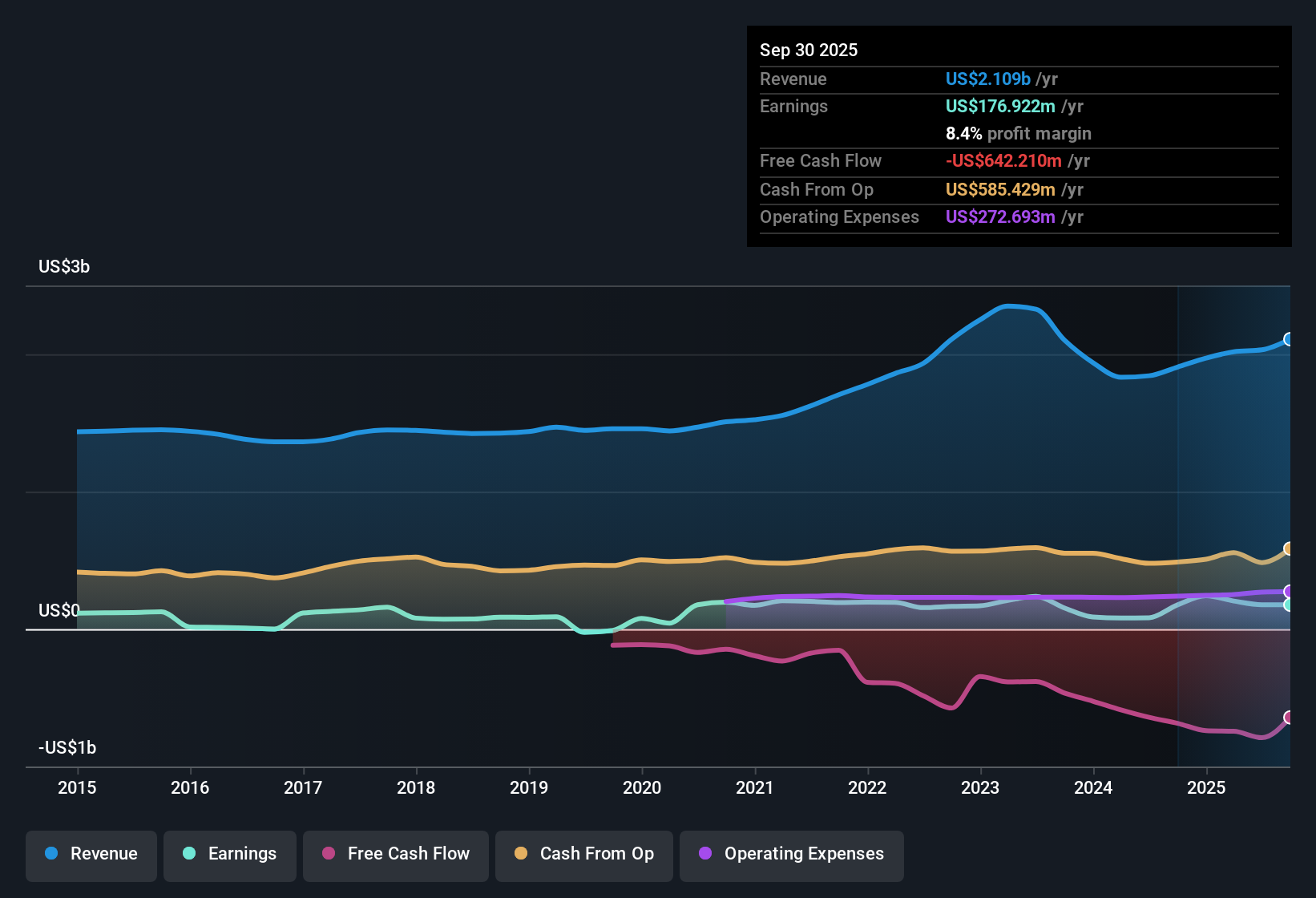
Task: Click the pink Free Cash Flow color swatch
Action: [327, 854]
